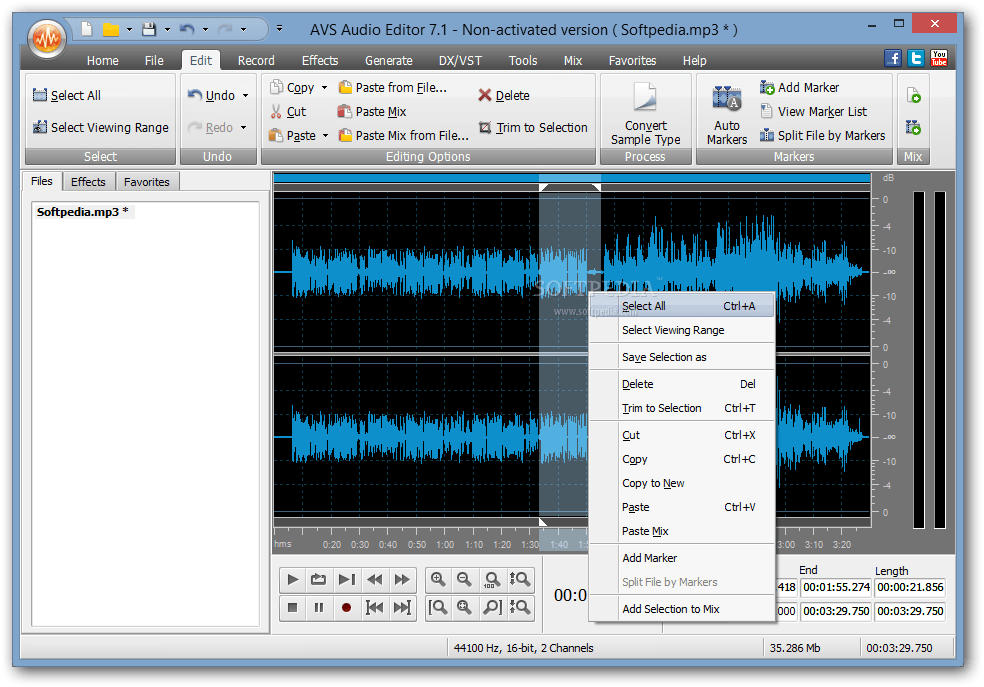
Task: Open the Copy dropdown arrow
Action: 322,87
